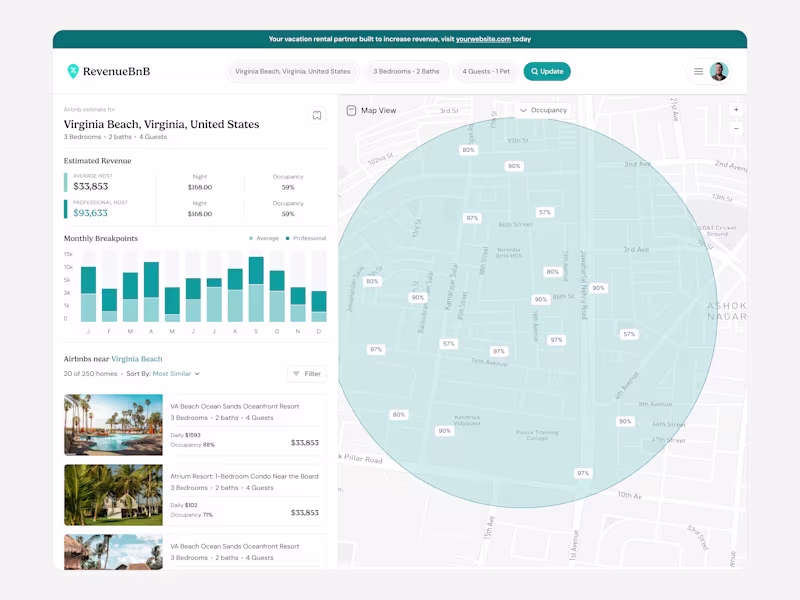Zoom in on the map

(736, 110)
